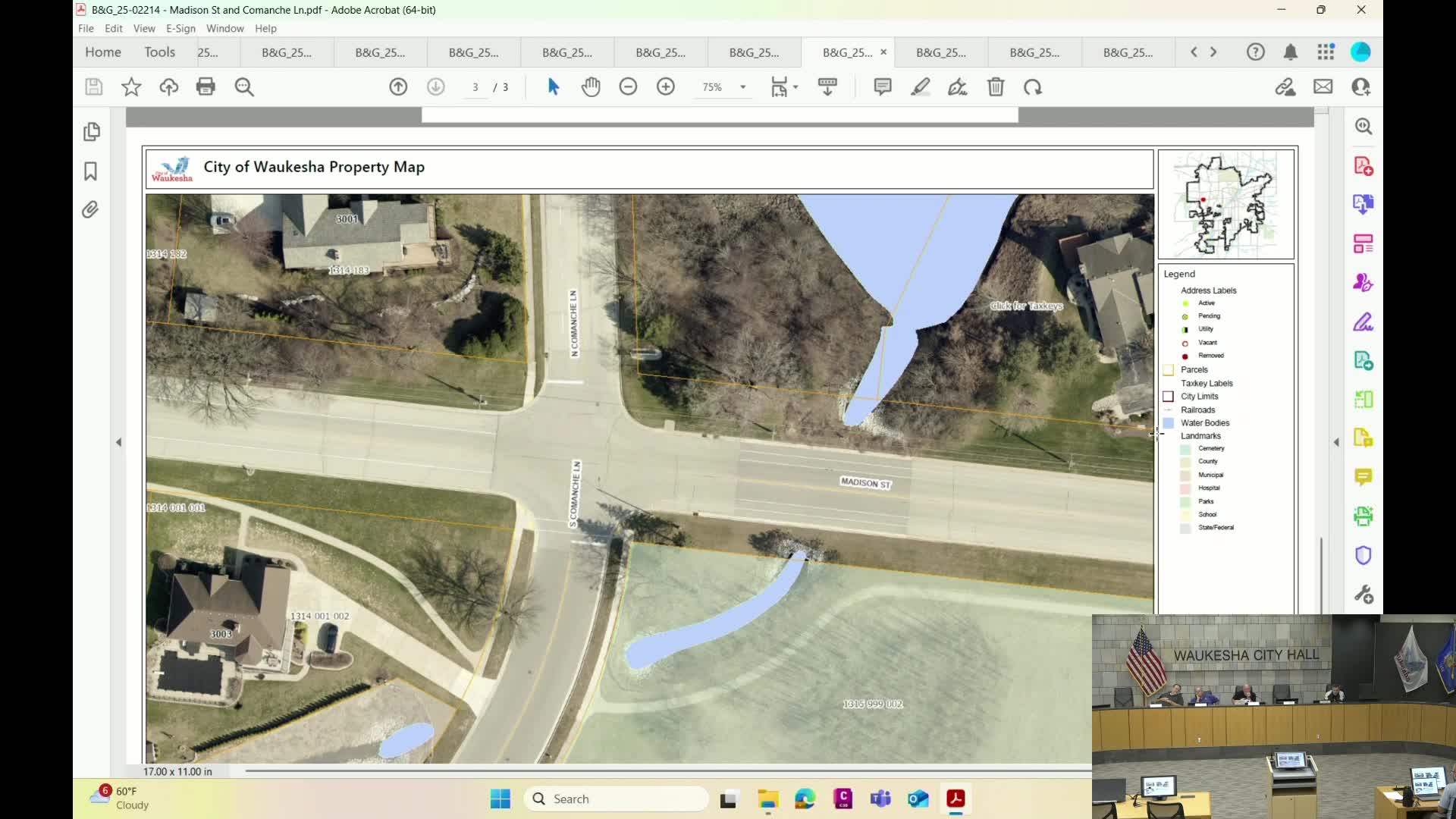Viewport: 1456px width, 819px height.
Task: Select the Hand pan tool
Action: (591, 87)
